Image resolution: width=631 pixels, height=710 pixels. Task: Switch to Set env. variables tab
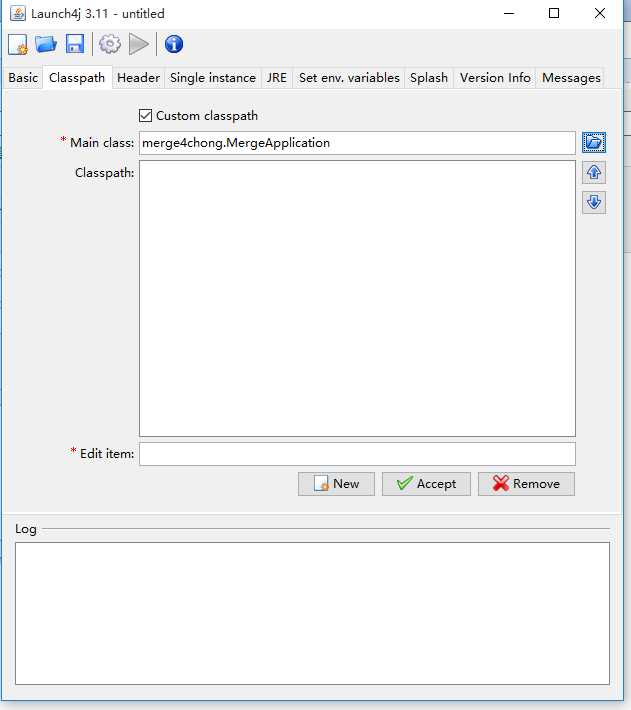[x=349, y=78]
